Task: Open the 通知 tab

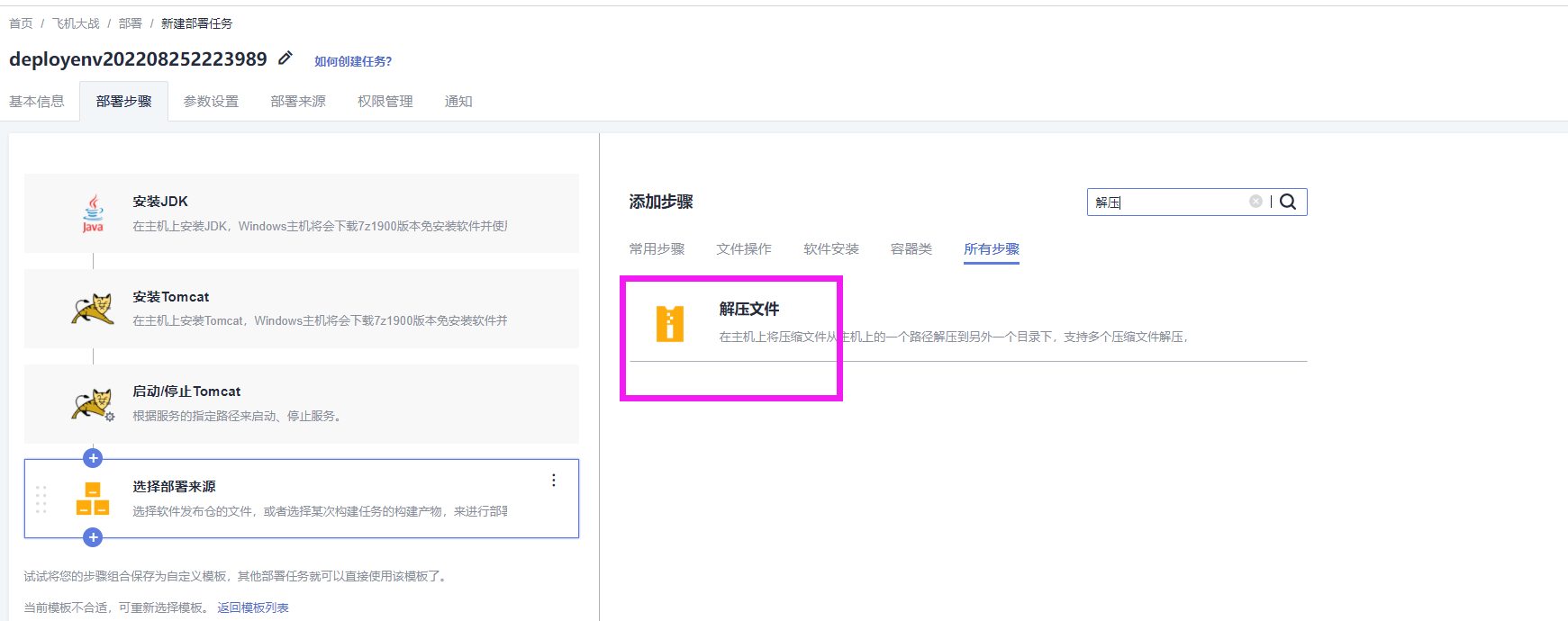Action: click(458, 102)
